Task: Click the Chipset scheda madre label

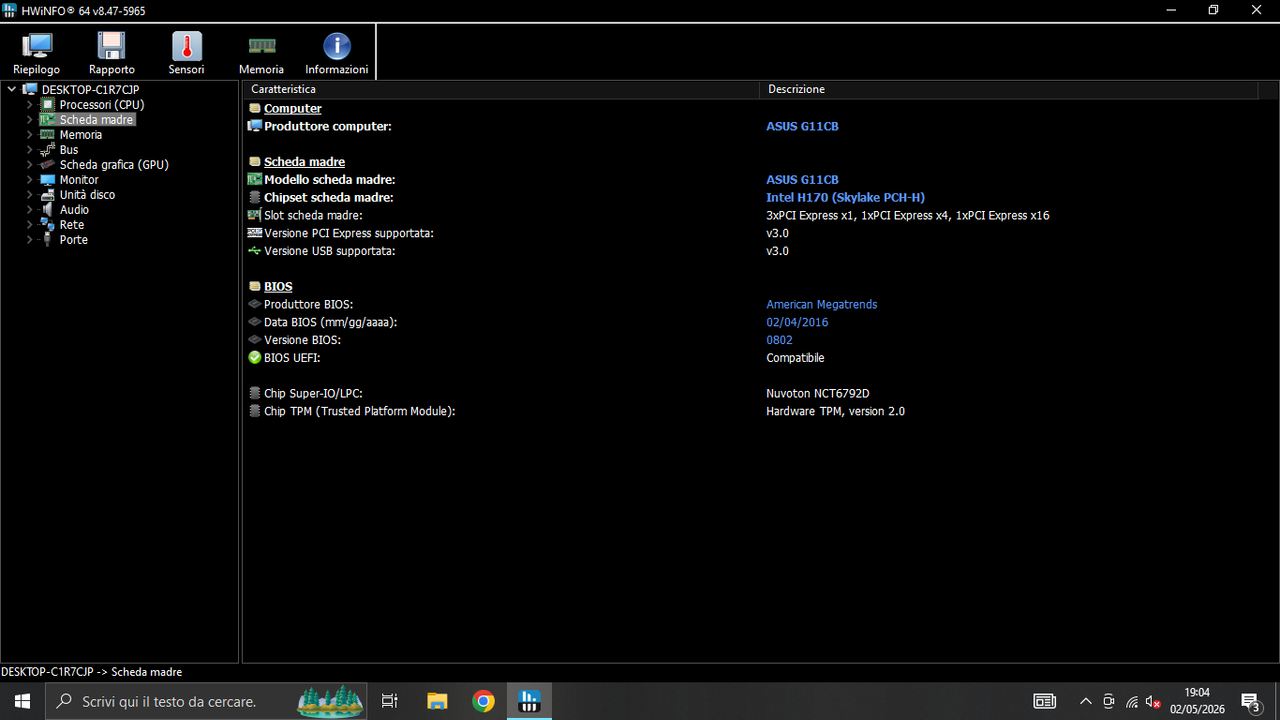Action: (329, 198)
